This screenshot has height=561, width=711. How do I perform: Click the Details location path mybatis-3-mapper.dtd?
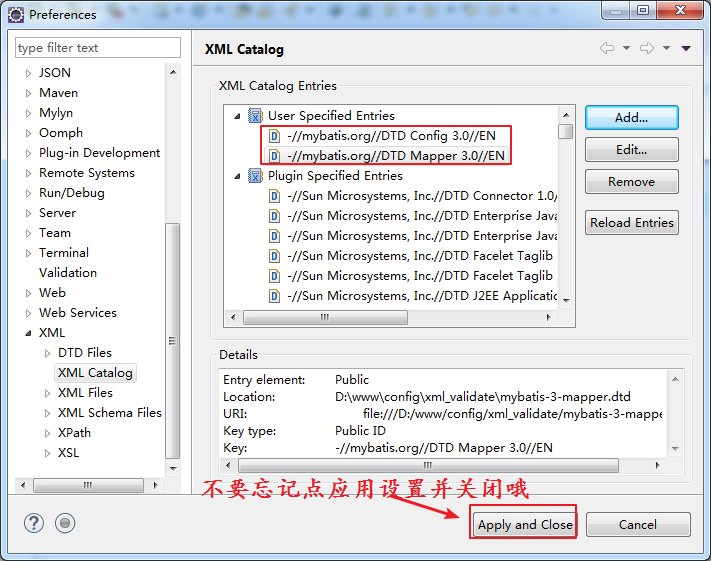(482, 397)
